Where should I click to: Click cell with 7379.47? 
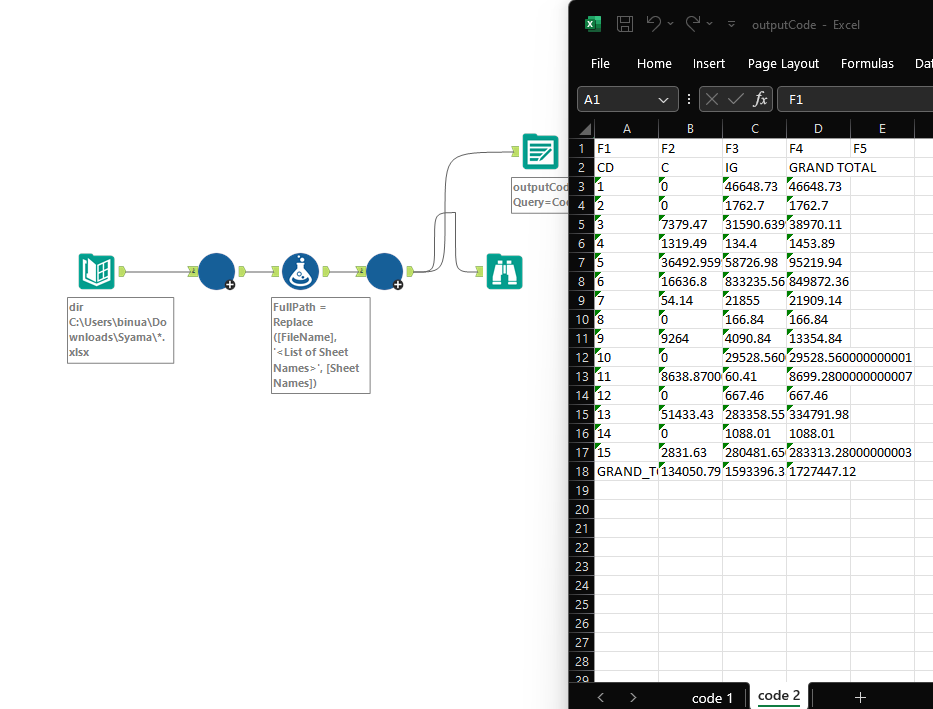(690, 224)
